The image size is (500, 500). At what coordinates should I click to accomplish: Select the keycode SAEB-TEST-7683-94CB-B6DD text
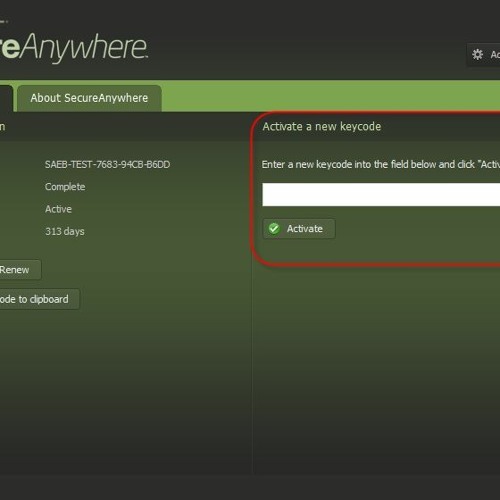click(108, 164)
